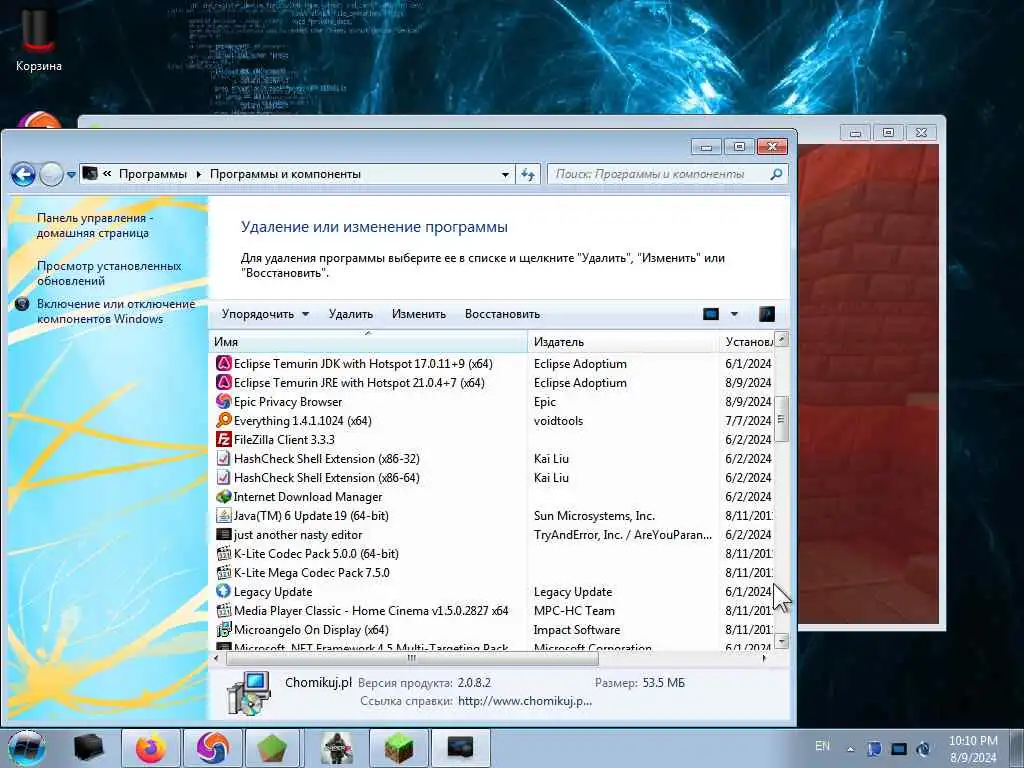
Task: Select the Sun Microsystems, Inc. publisher cell
Action: point(594,516)
